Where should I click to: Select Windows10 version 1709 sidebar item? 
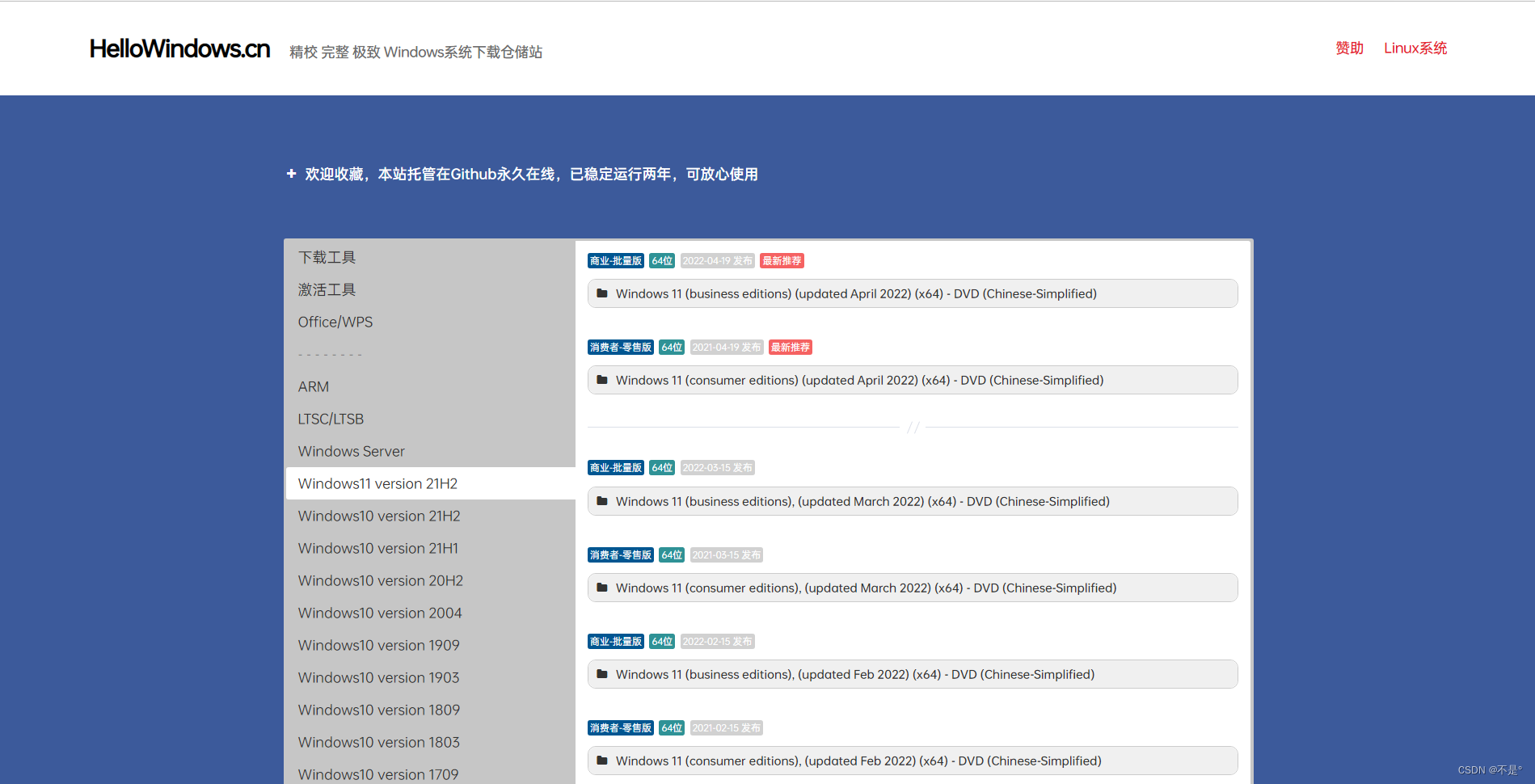pyautogui.click(x=430, y=772)
